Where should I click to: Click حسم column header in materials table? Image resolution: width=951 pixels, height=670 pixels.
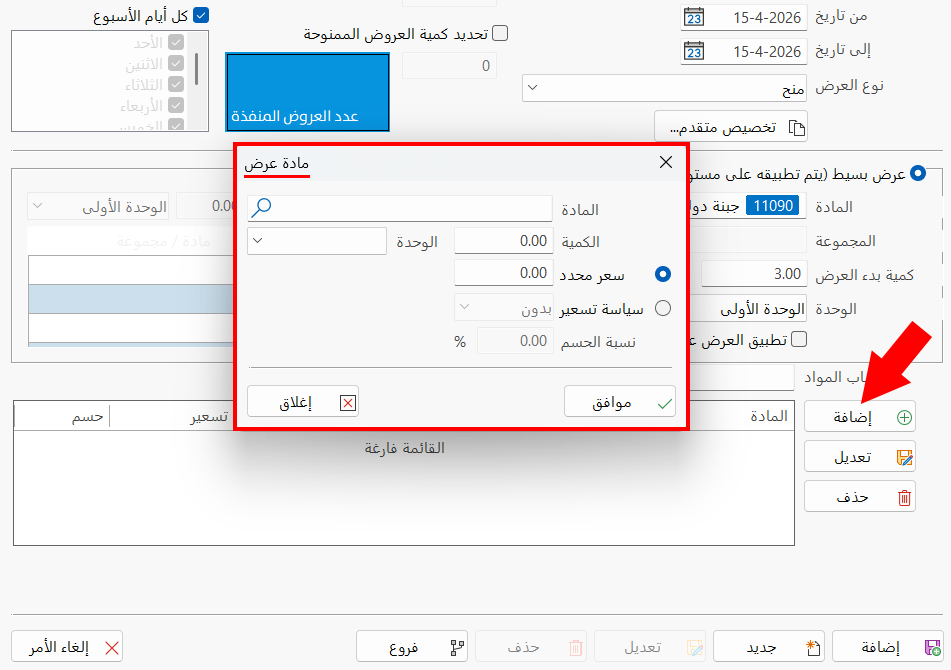tap(62, 416)
